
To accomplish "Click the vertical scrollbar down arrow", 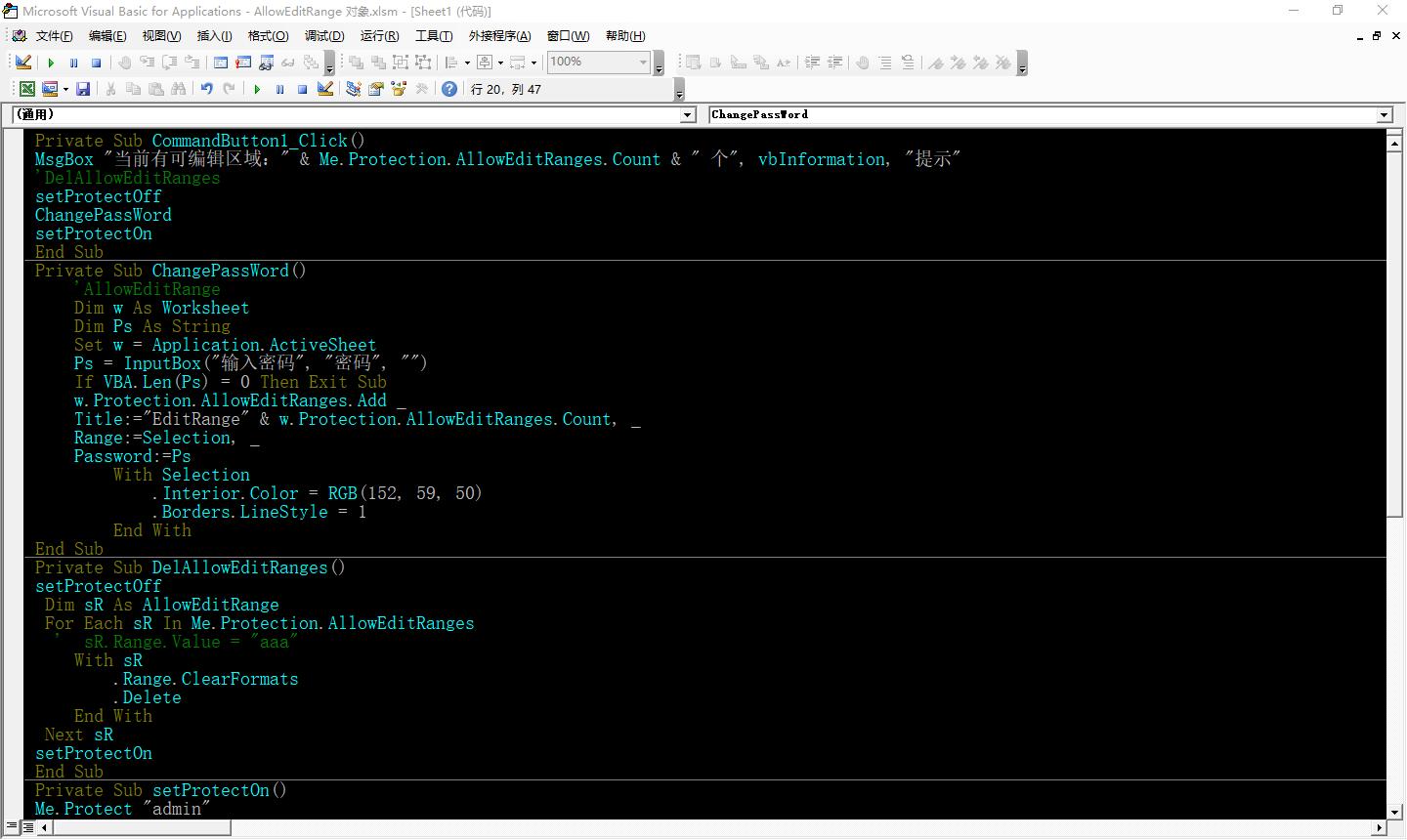I will (x=1394, y=812).
